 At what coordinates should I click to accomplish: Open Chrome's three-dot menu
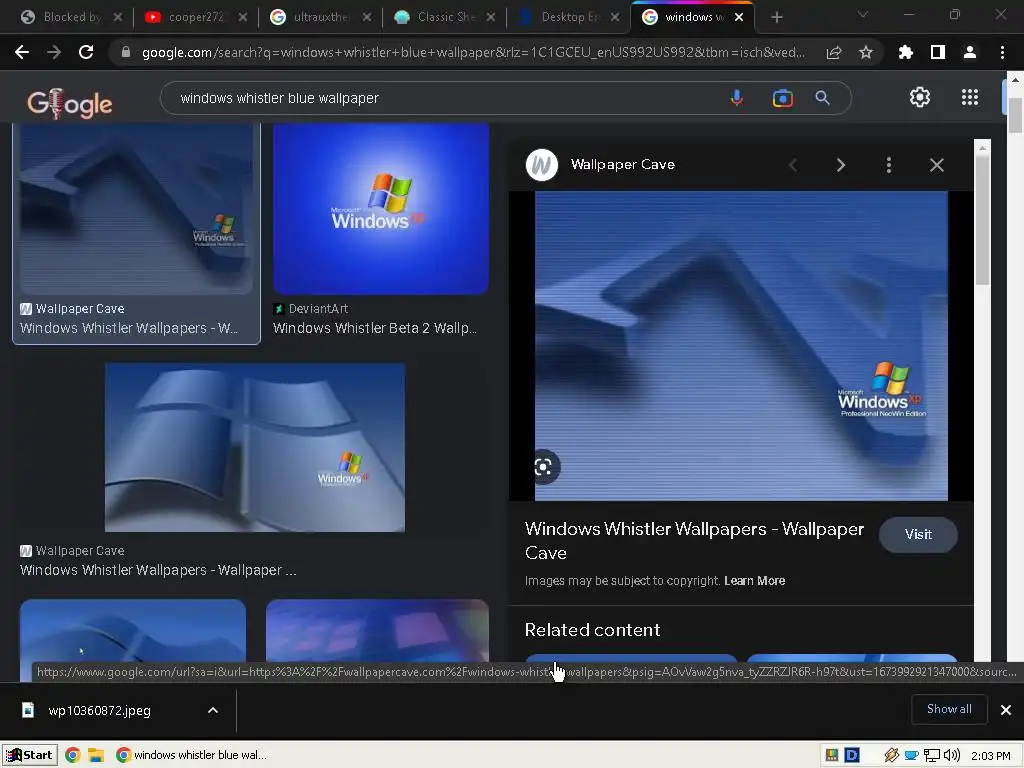pos(1002,52)
